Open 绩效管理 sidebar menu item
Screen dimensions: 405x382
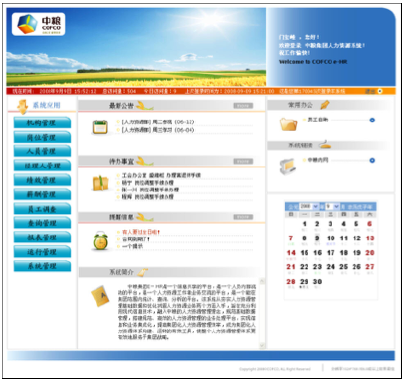coord(42,180)
